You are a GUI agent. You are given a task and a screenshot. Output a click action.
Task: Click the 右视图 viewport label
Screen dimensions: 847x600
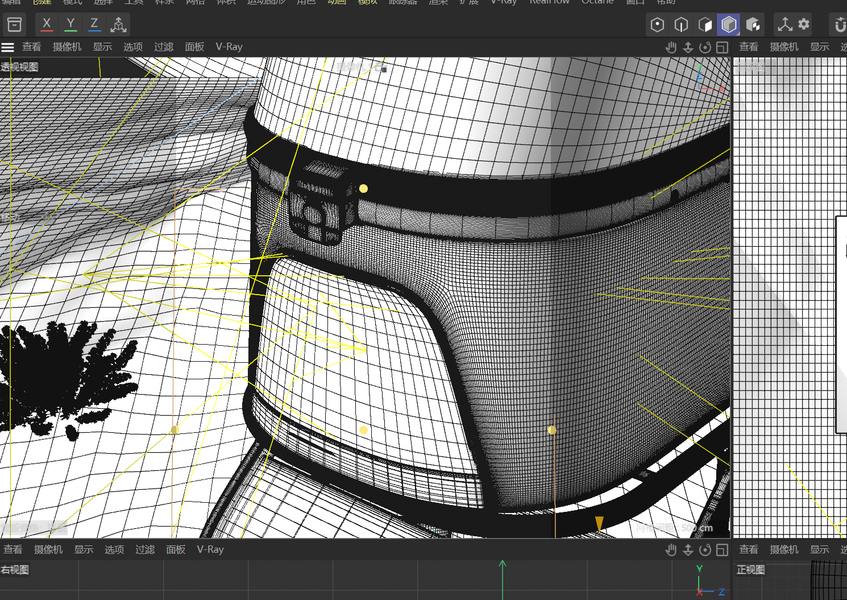pos(15,570)
